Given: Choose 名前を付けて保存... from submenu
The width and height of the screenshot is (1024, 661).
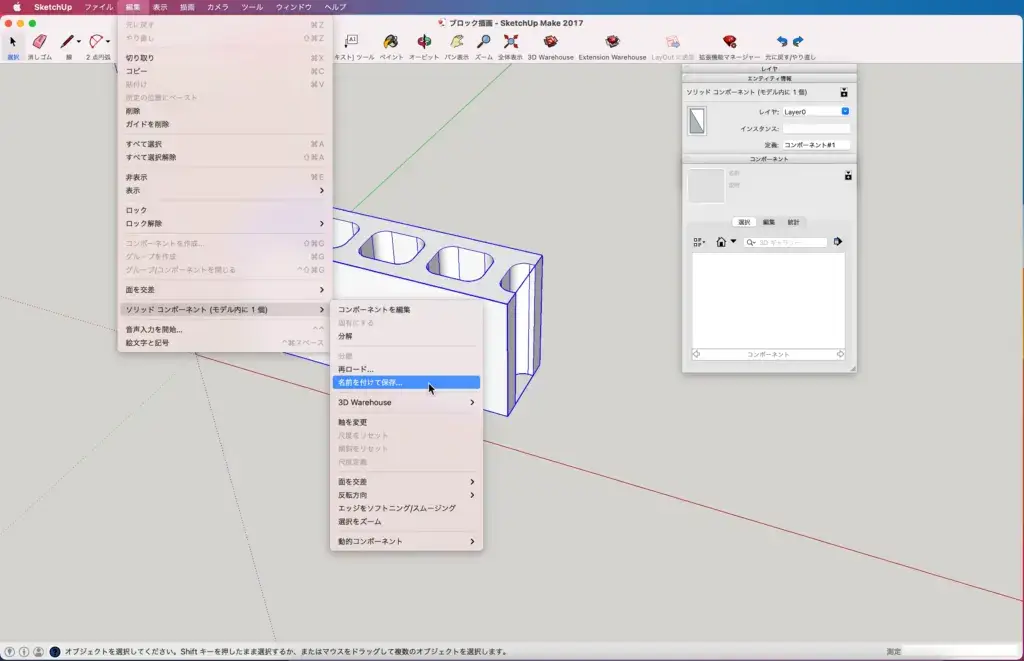Looking at the screenshot, I should pyautogui.click(x=406, y=383).
